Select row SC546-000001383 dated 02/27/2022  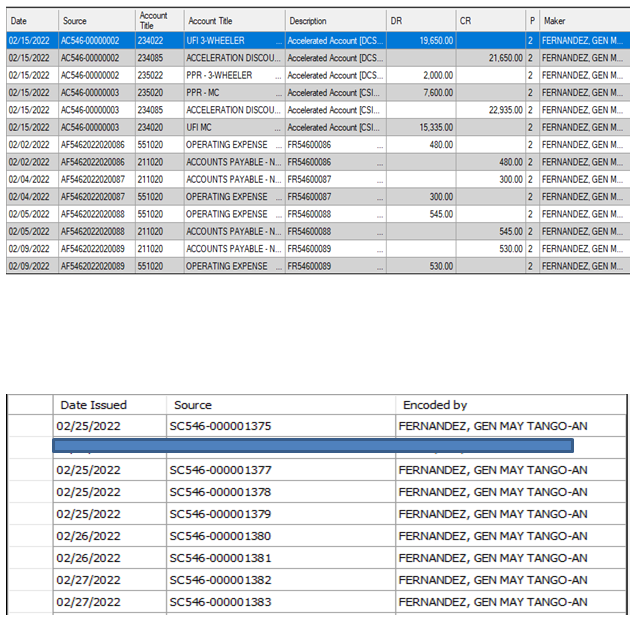(317, 602)
